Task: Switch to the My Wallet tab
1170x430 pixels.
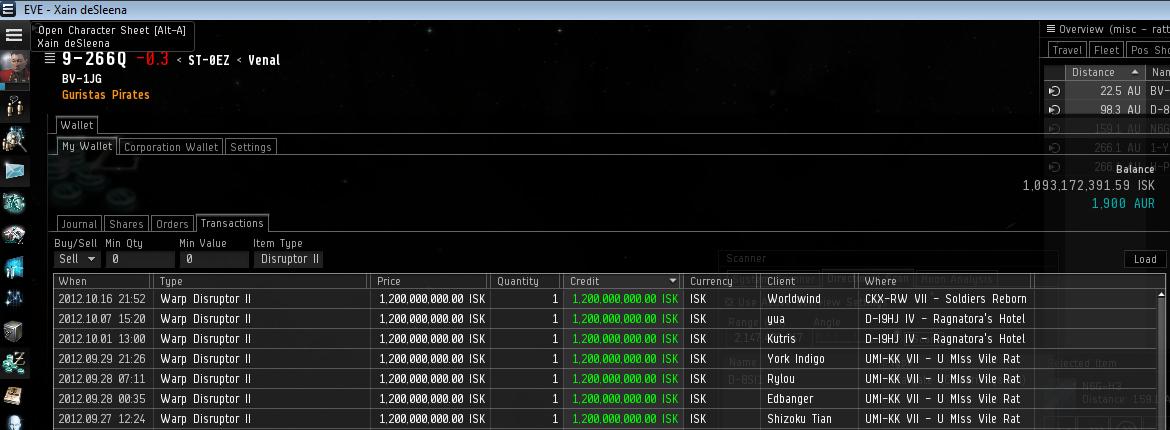Action: pyautogui.click(x=87, y=146)
